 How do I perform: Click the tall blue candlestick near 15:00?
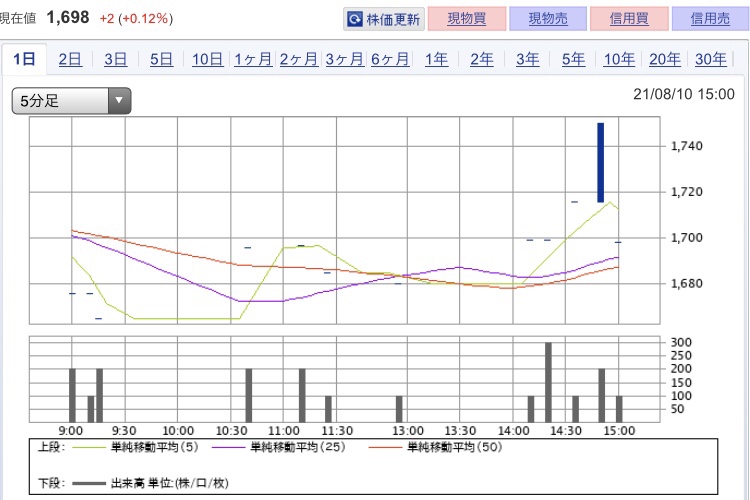pyautogui.click(x=600, y=163)
